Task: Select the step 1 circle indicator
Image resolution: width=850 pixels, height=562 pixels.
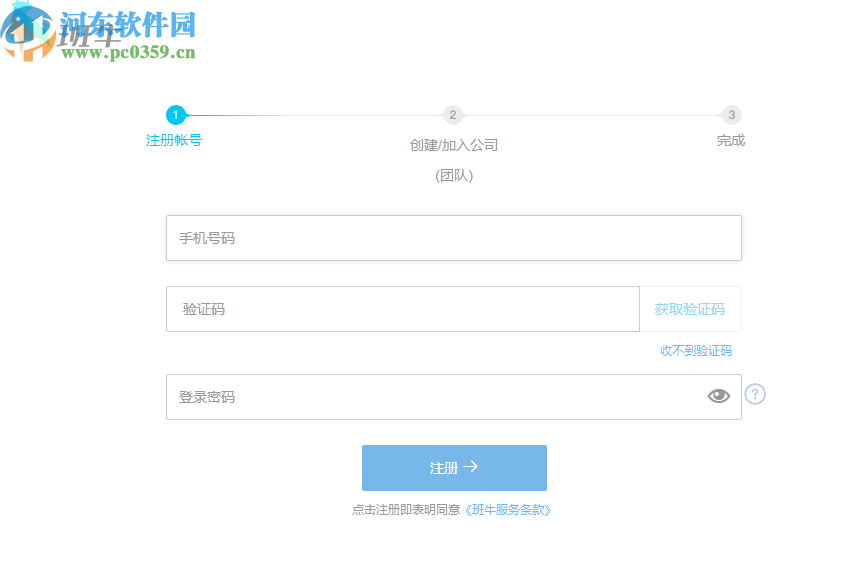Action: click(176, 115)
